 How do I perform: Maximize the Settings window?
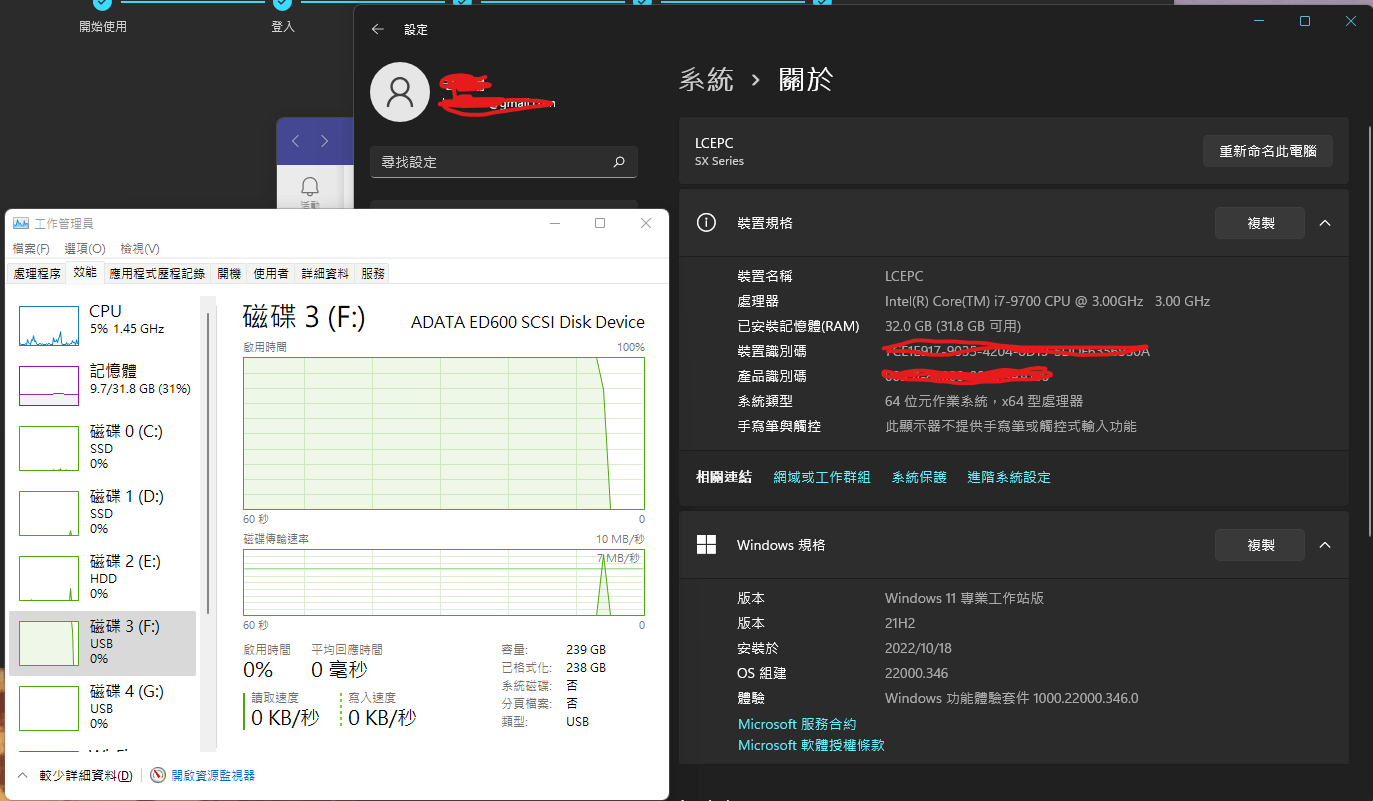(x=1305, y=21)
